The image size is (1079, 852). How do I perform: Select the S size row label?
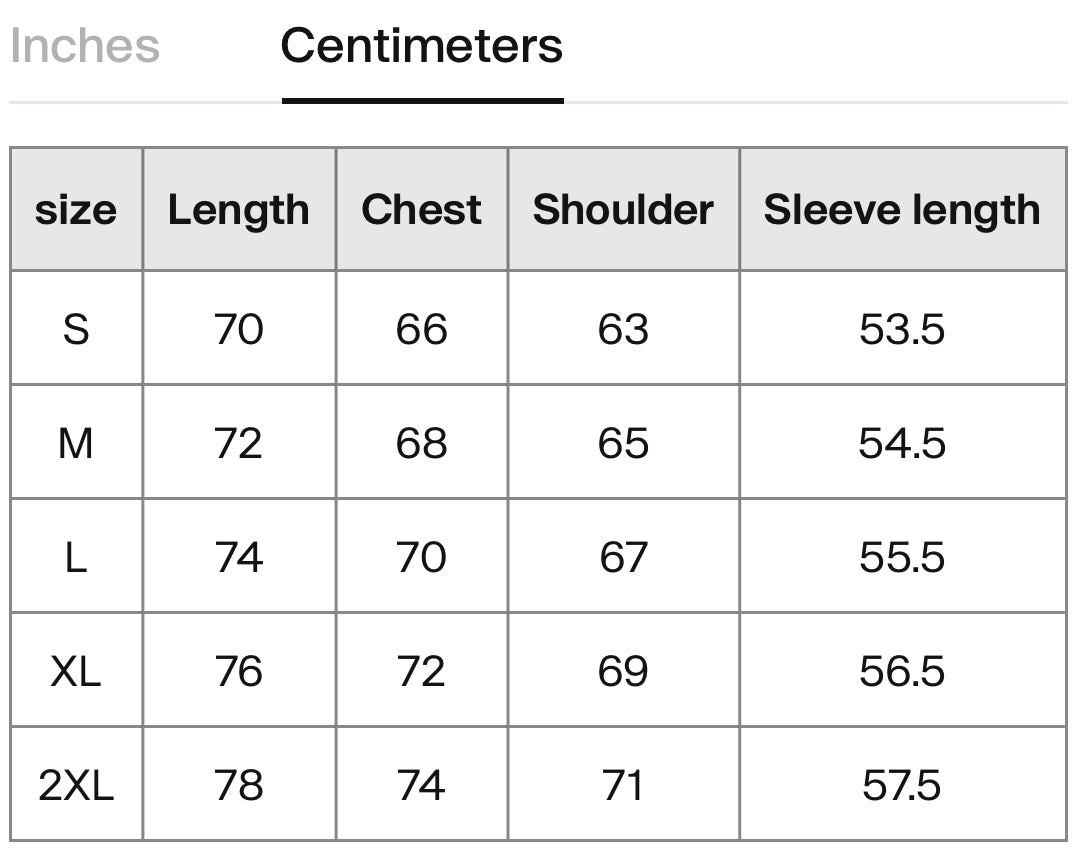click(x=76, y=328)
